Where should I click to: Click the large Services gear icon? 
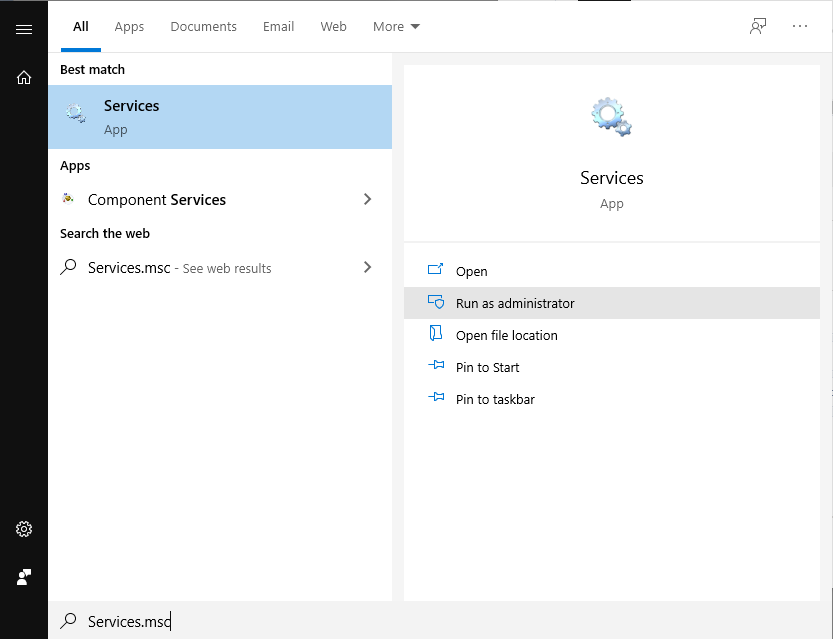click(x=611, y=117)
